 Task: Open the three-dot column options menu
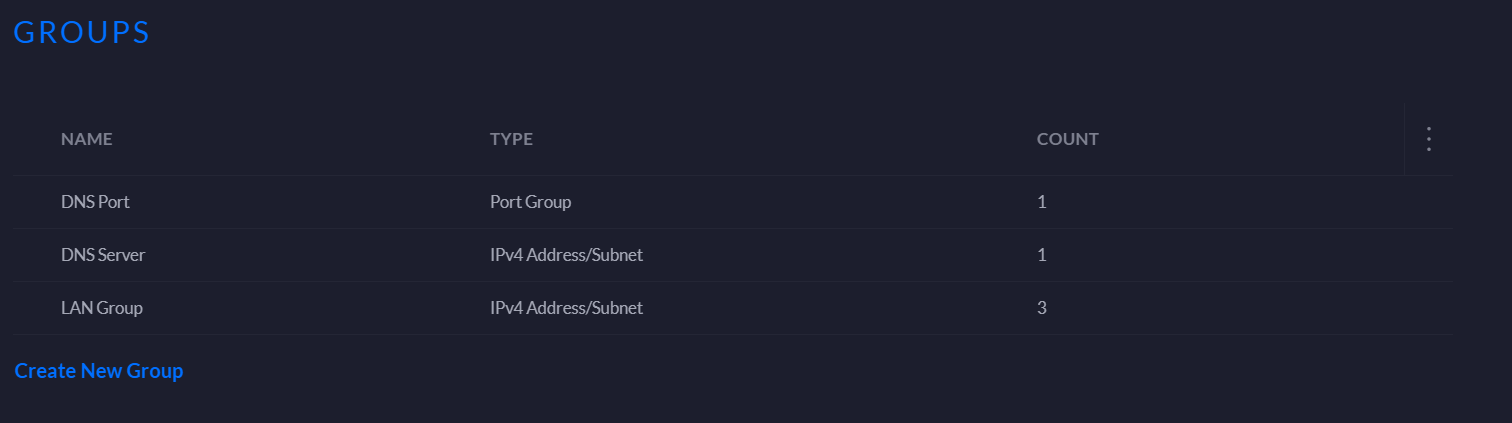click(x=1429, y=139)
